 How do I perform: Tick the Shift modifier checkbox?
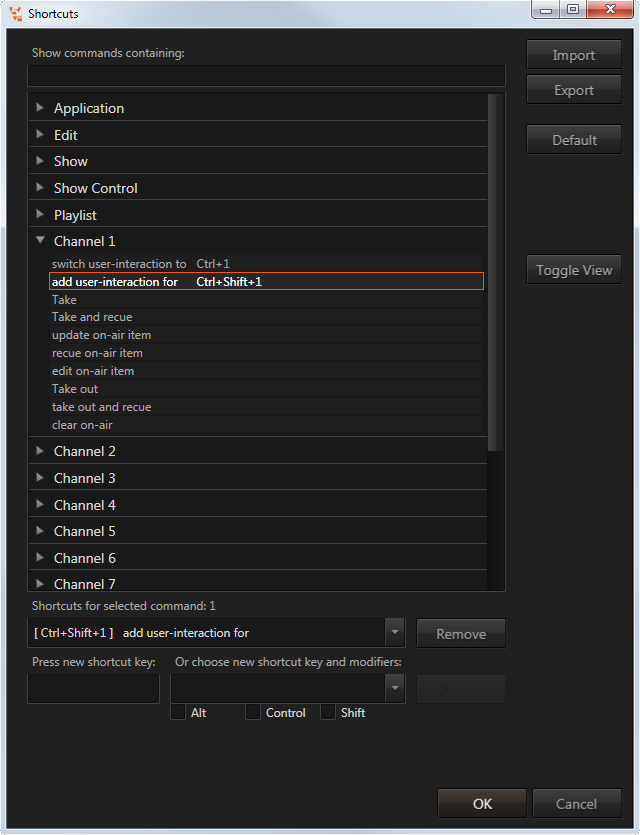[328, 713]
